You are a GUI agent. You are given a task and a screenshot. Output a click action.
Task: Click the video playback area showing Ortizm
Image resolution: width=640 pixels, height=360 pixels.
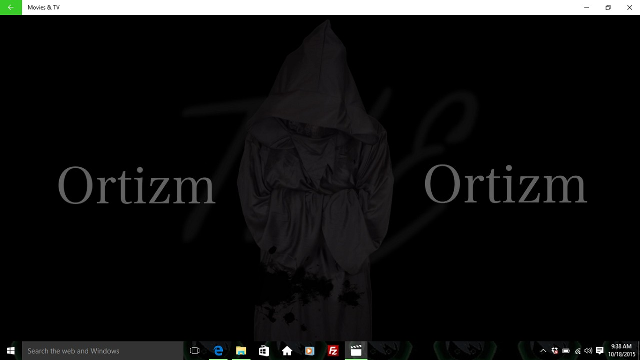point(320,178)
